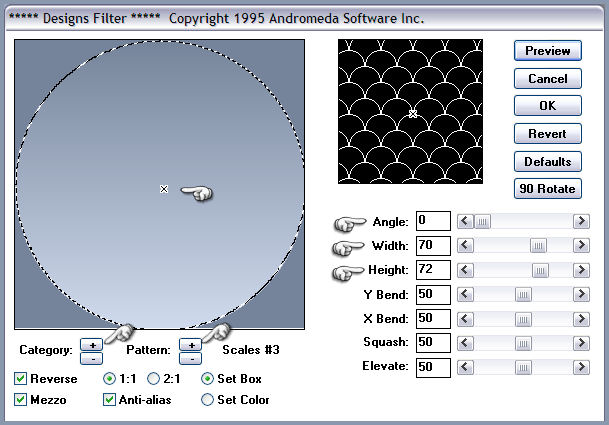Go to previous Category with minus button
The height and width of the screenshot is (425, 609).
(x=92, y=358)
